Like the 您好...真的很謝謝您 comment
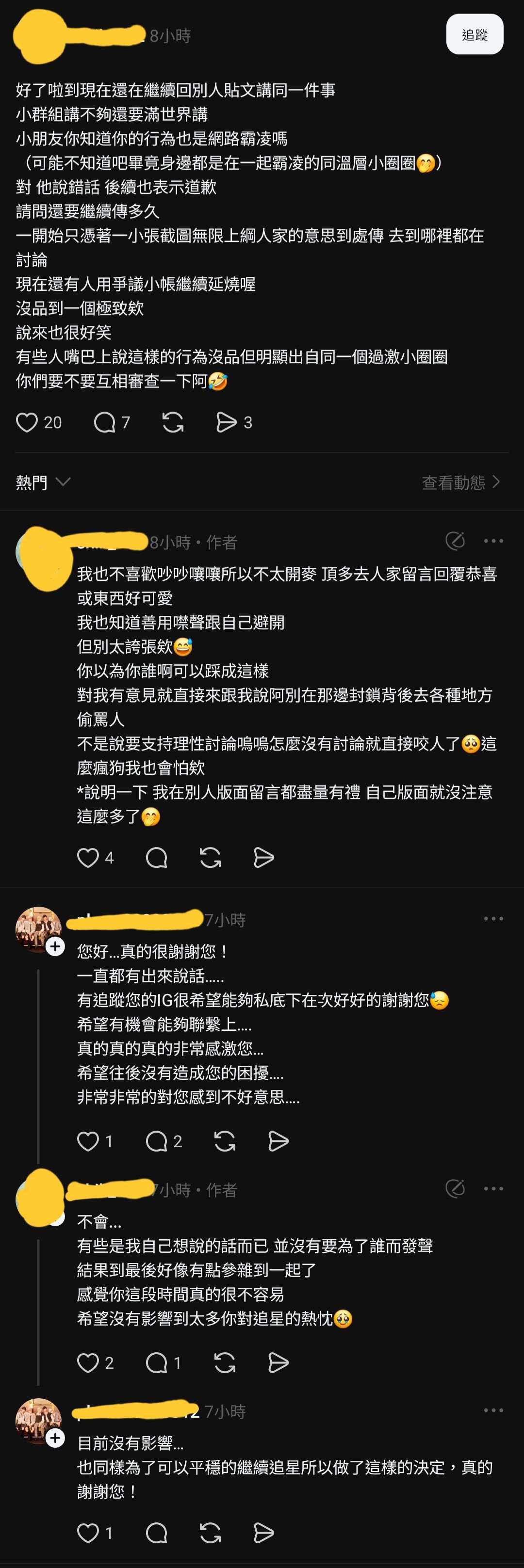Screen dimensions: 524x1568 tap(88, 1141)
